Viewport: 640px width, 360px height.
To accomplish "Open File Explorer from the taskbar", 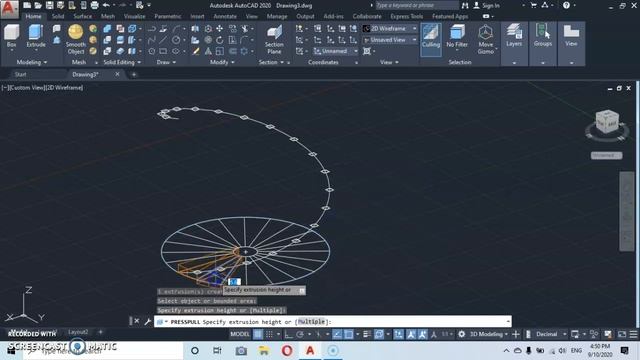I will (264, 351).
